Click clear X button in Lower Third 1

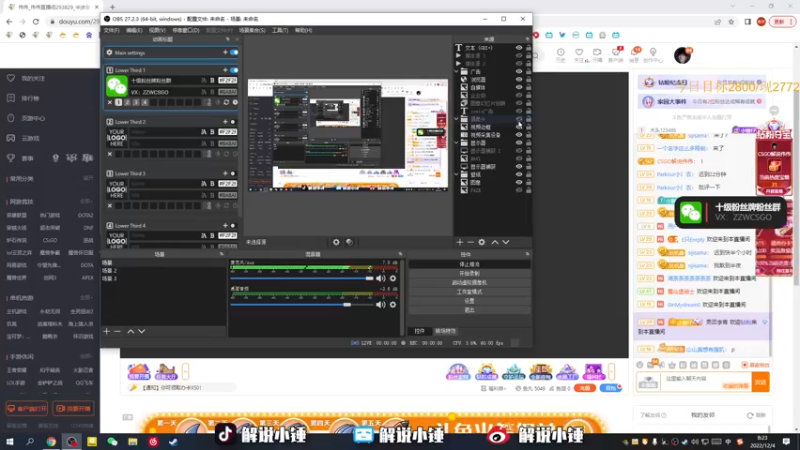[x=110, y=103]
